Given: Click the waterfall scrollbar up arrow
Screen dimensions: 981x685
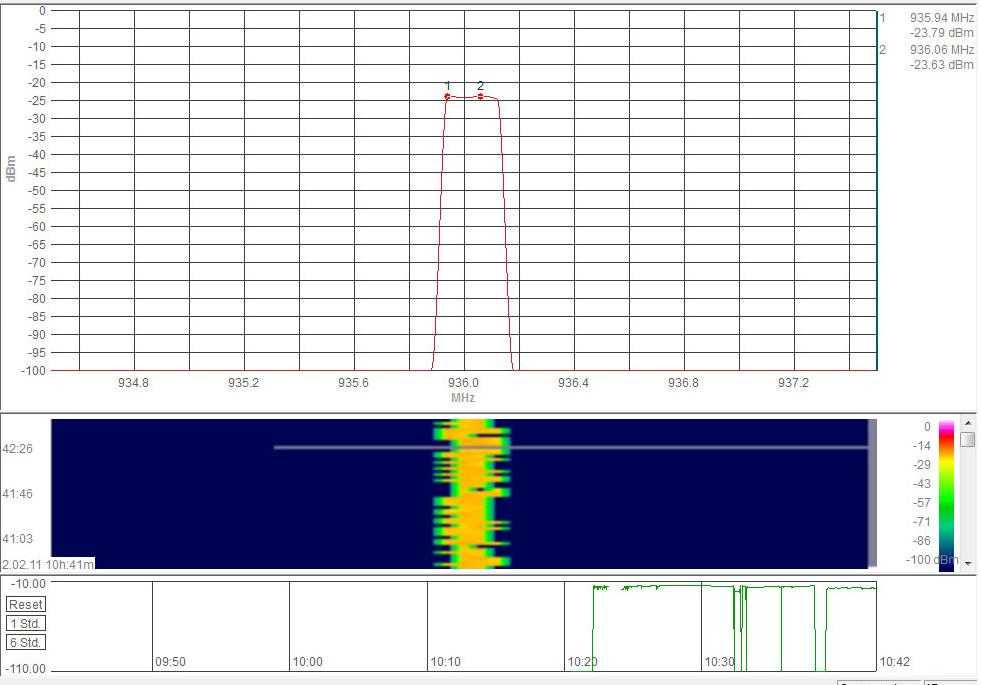Looking at the screenshot, I should [x=968, y=424].
